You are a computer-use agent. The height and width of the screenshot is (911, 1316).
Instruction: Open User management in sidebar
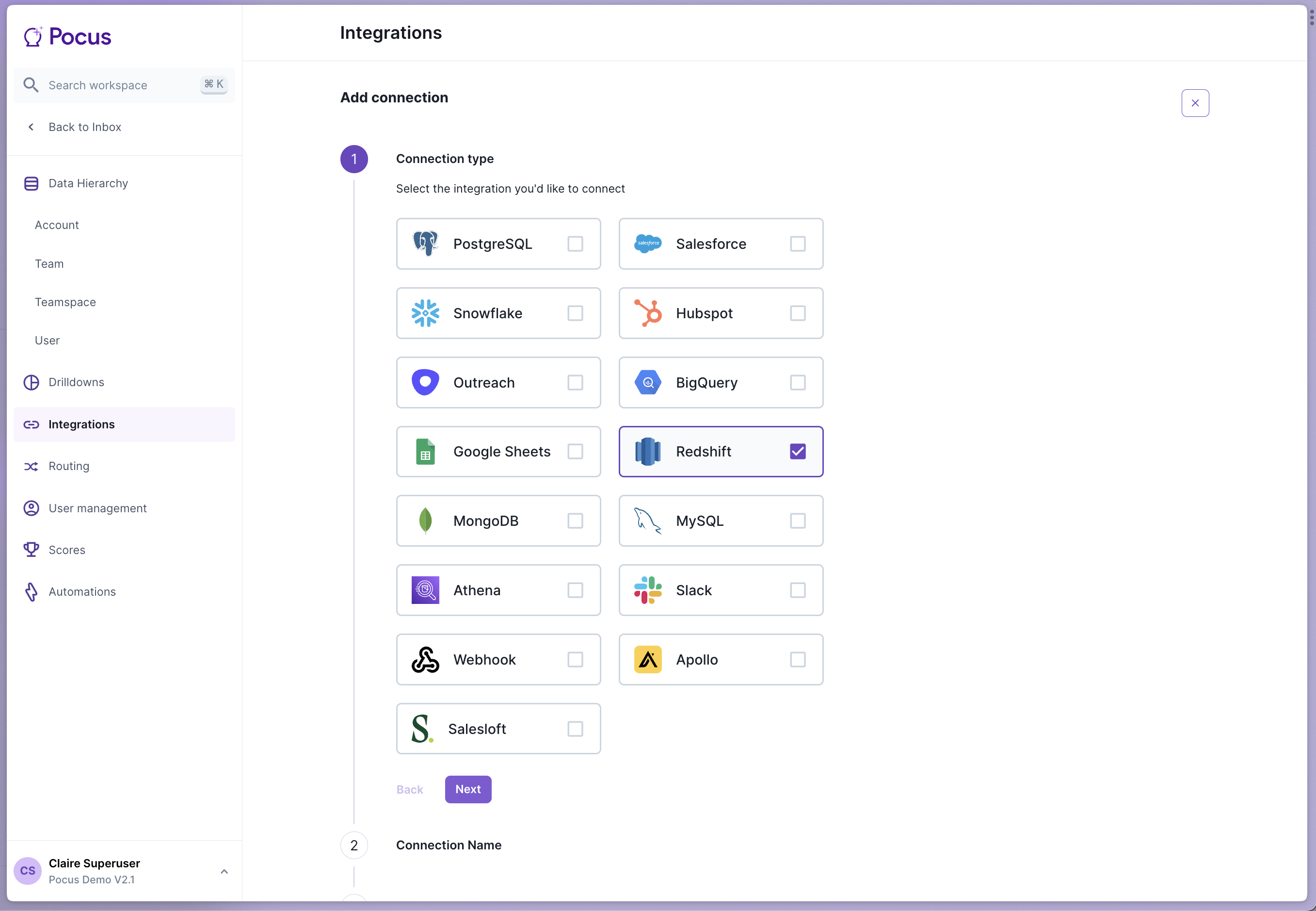pos(97,508)
